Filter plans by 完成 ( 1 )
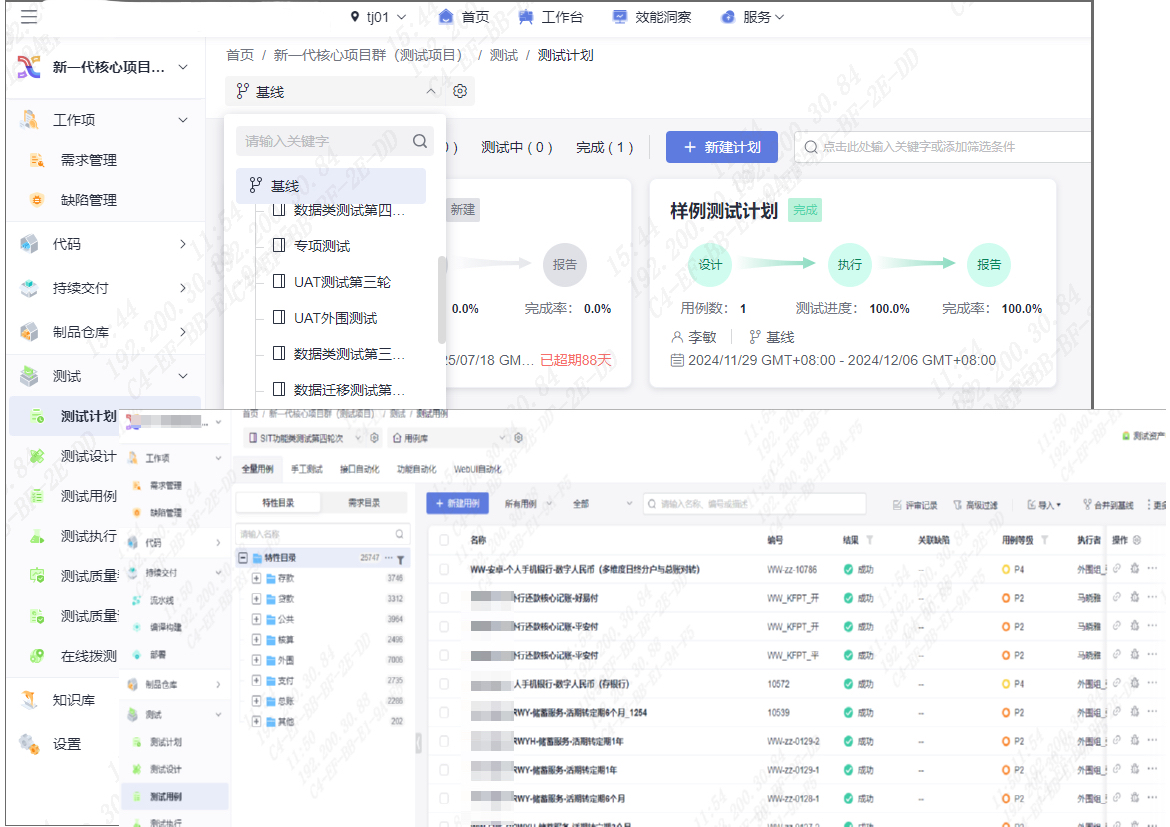Viewport: 1170px width, 827px height. click(604, 148)
